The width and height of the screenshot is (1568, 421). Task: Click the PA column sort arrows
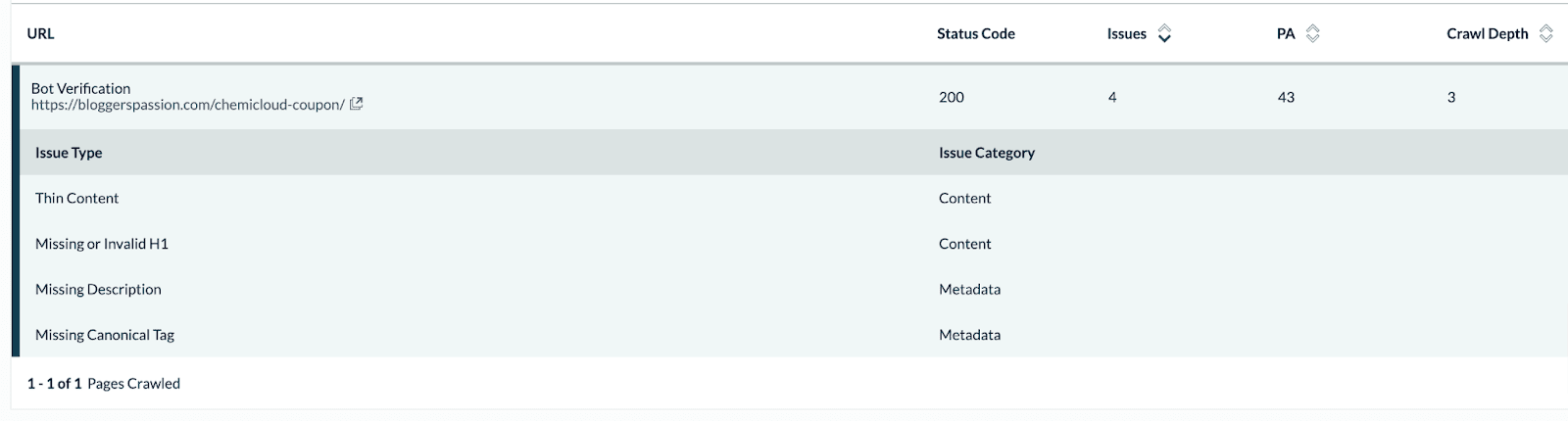1313,34
